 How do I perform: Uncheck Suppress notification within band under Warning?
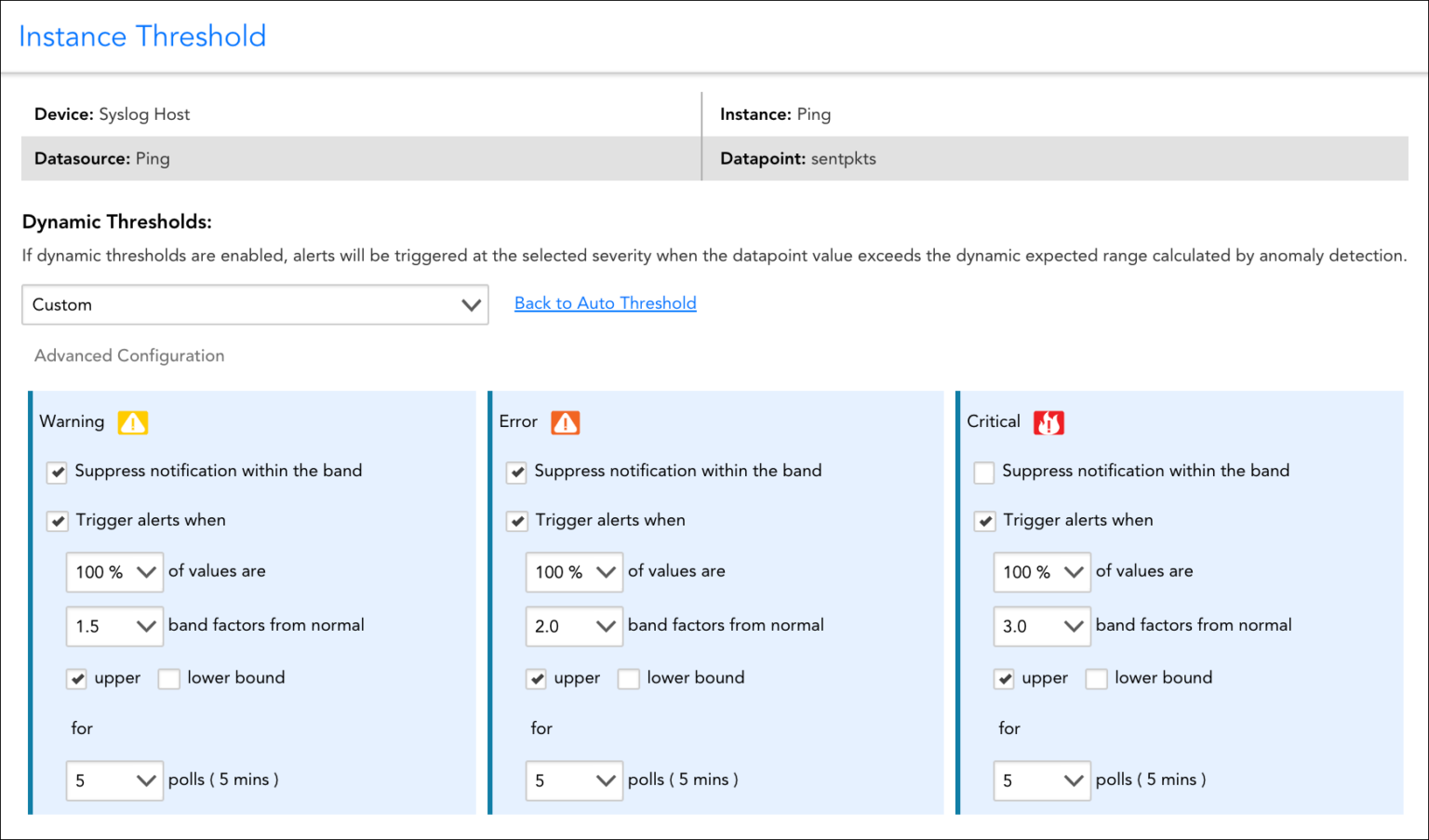pos(57,472)
